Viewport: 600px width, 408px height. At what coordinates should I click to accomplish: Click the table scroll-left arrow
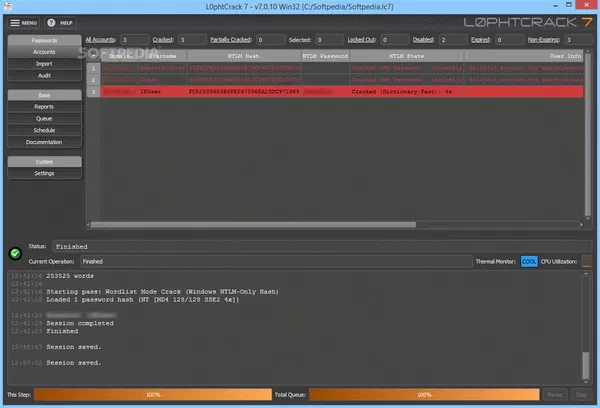[x=88, y=225]
